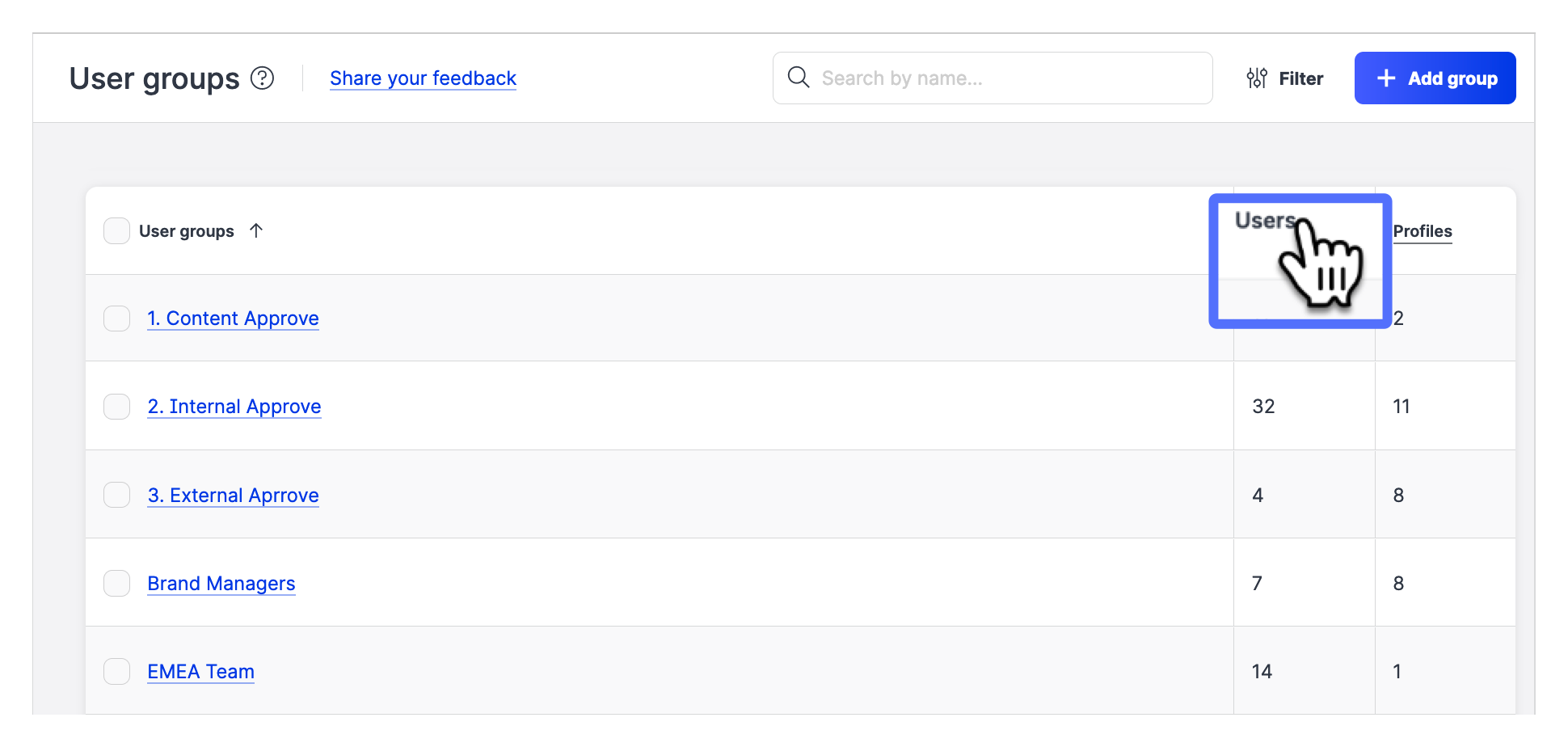This screenshot has height=747, width=1568.
Task: Check the box next to 1. Content Approve
Action: pos(116,318)
